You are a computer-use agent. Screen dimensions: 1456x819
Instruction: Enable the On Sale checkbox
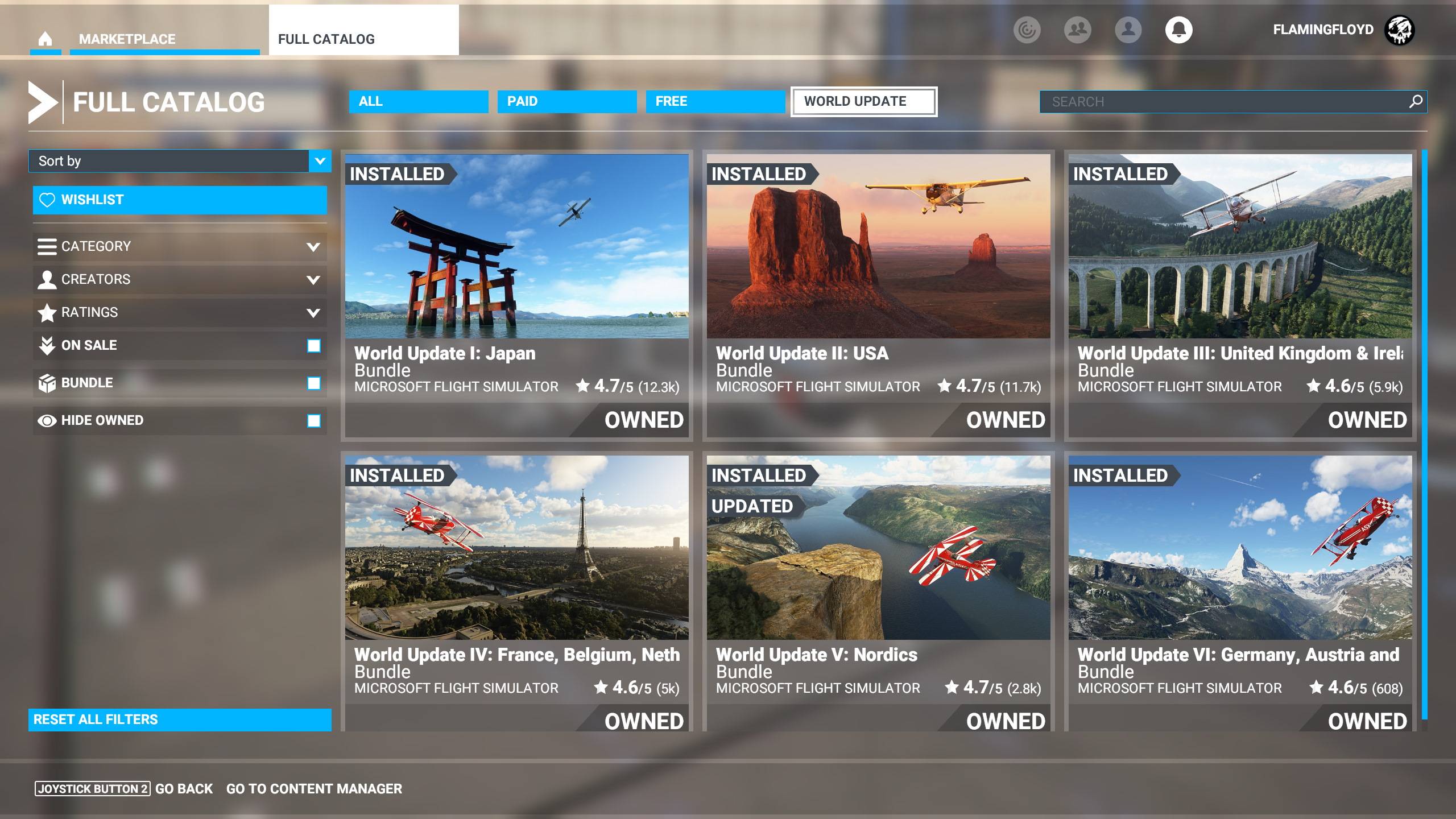coord(313,345)
